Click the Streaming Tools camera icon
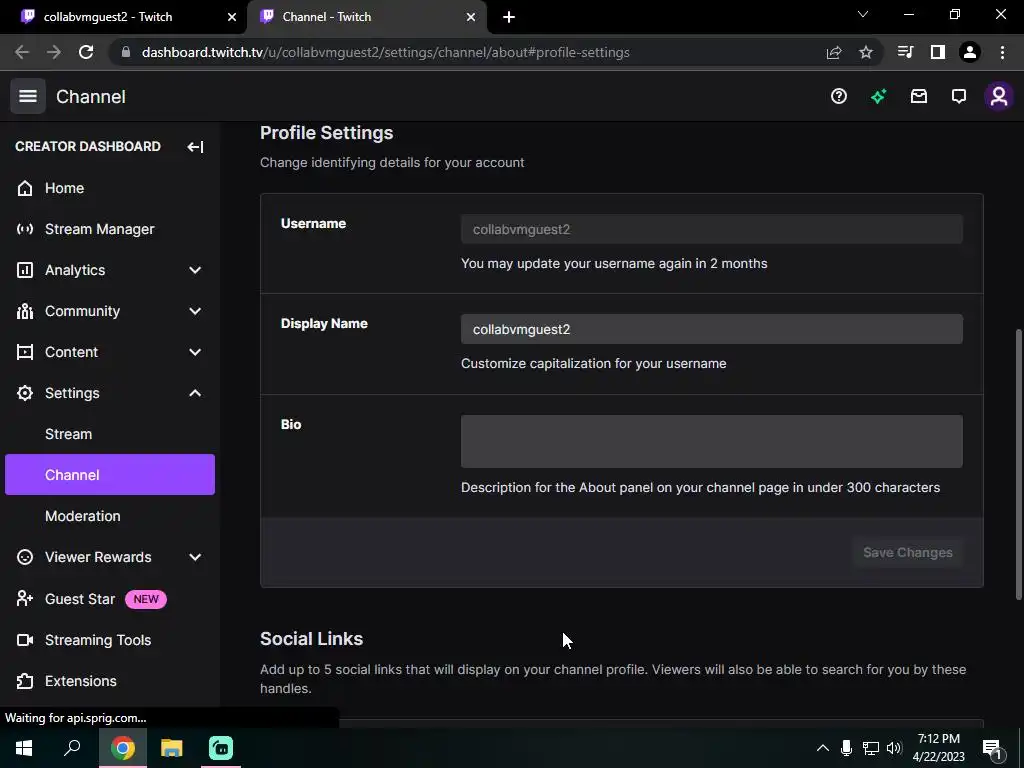Image resolution: width=1024 pixels, height=768 pixels. click(25, 640)
